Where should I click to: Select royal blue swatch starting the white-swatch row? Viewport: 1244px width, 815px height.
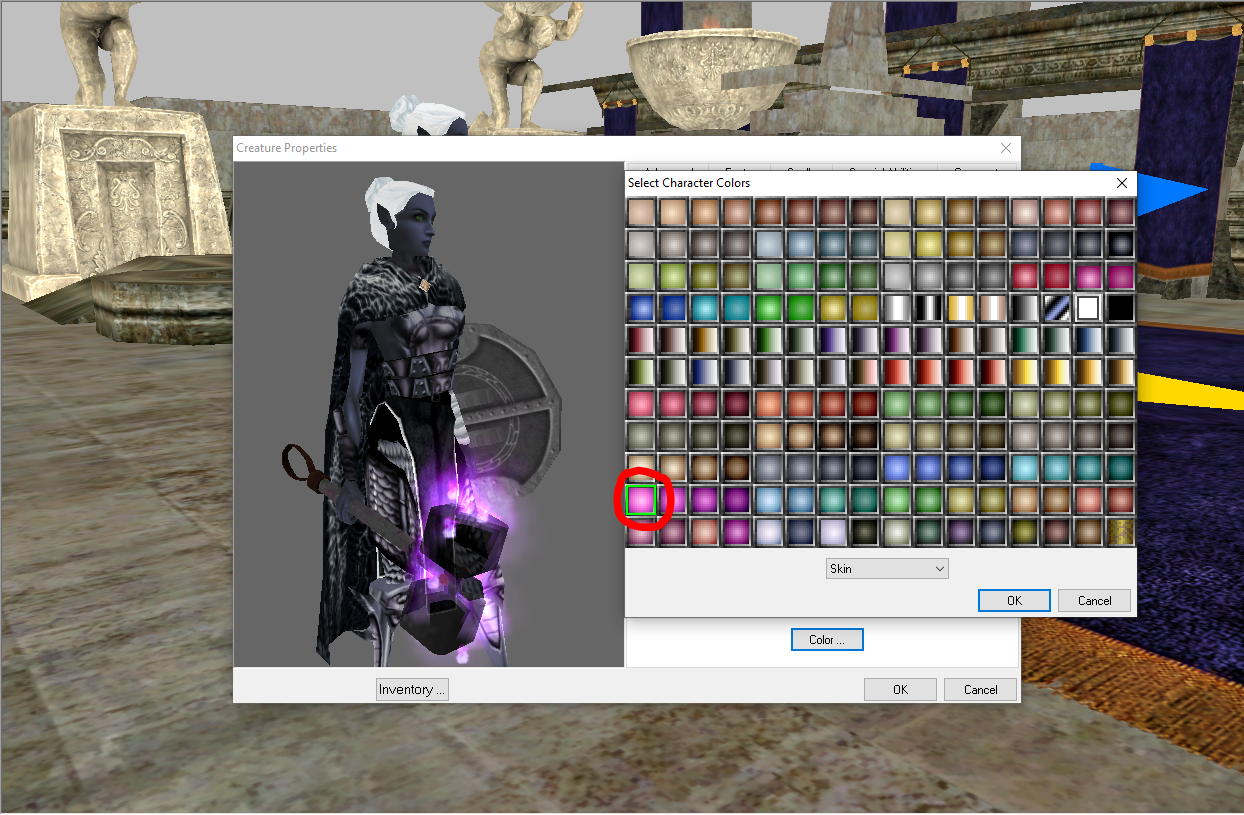[x=640, y=307]
